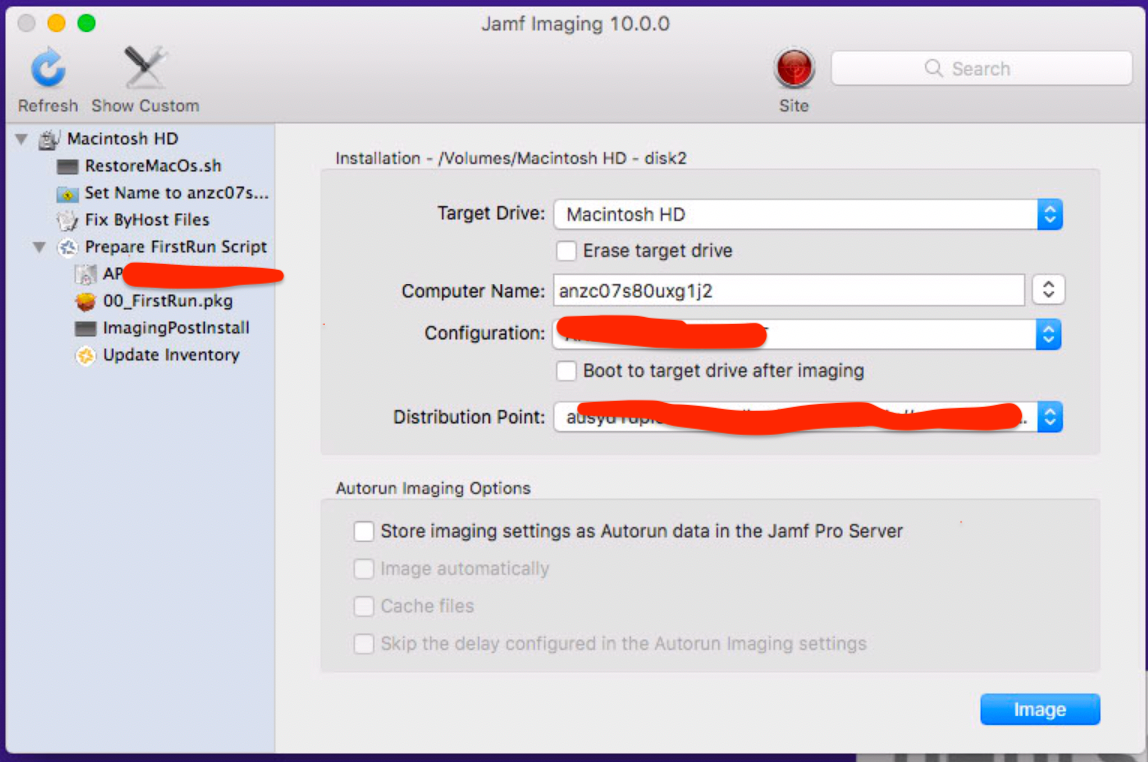Click the Macintosh HD sidebar label
1148x762 pixels.
click(x=122, y=139)
